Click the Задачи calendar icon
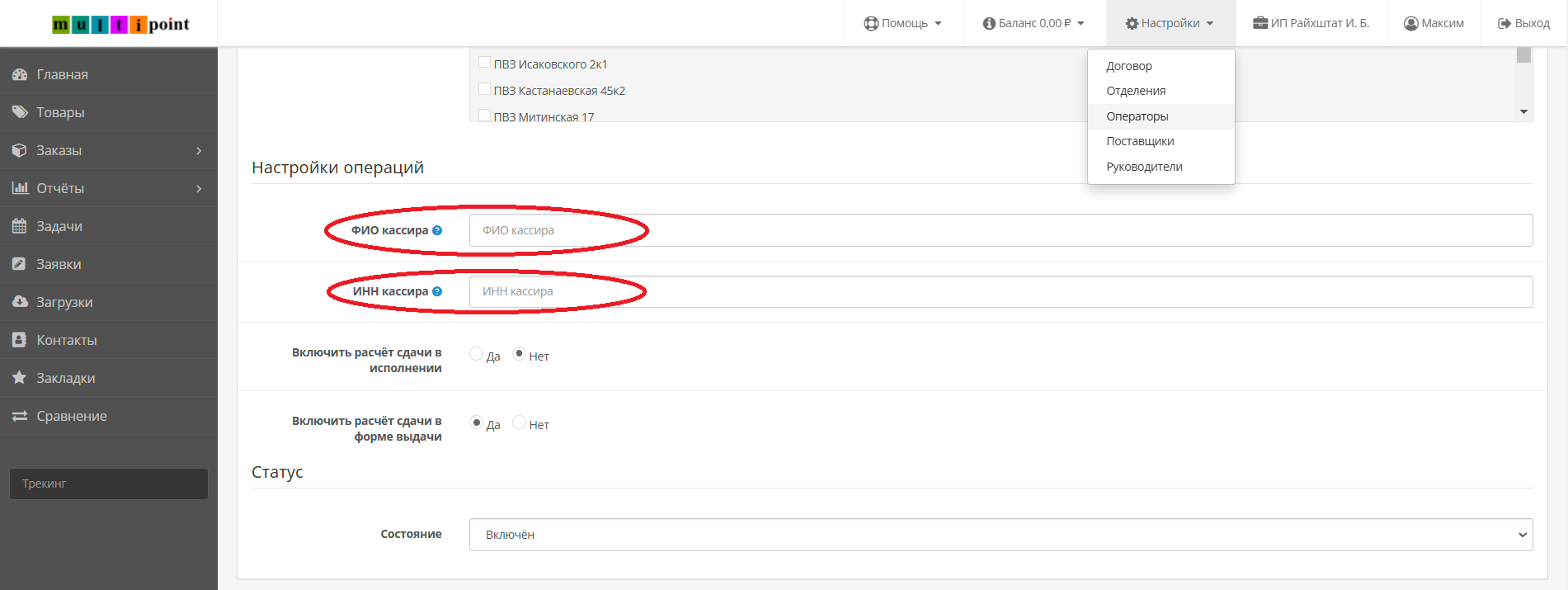Viewport: 1568px width, 590px height. tap(20, 226)
